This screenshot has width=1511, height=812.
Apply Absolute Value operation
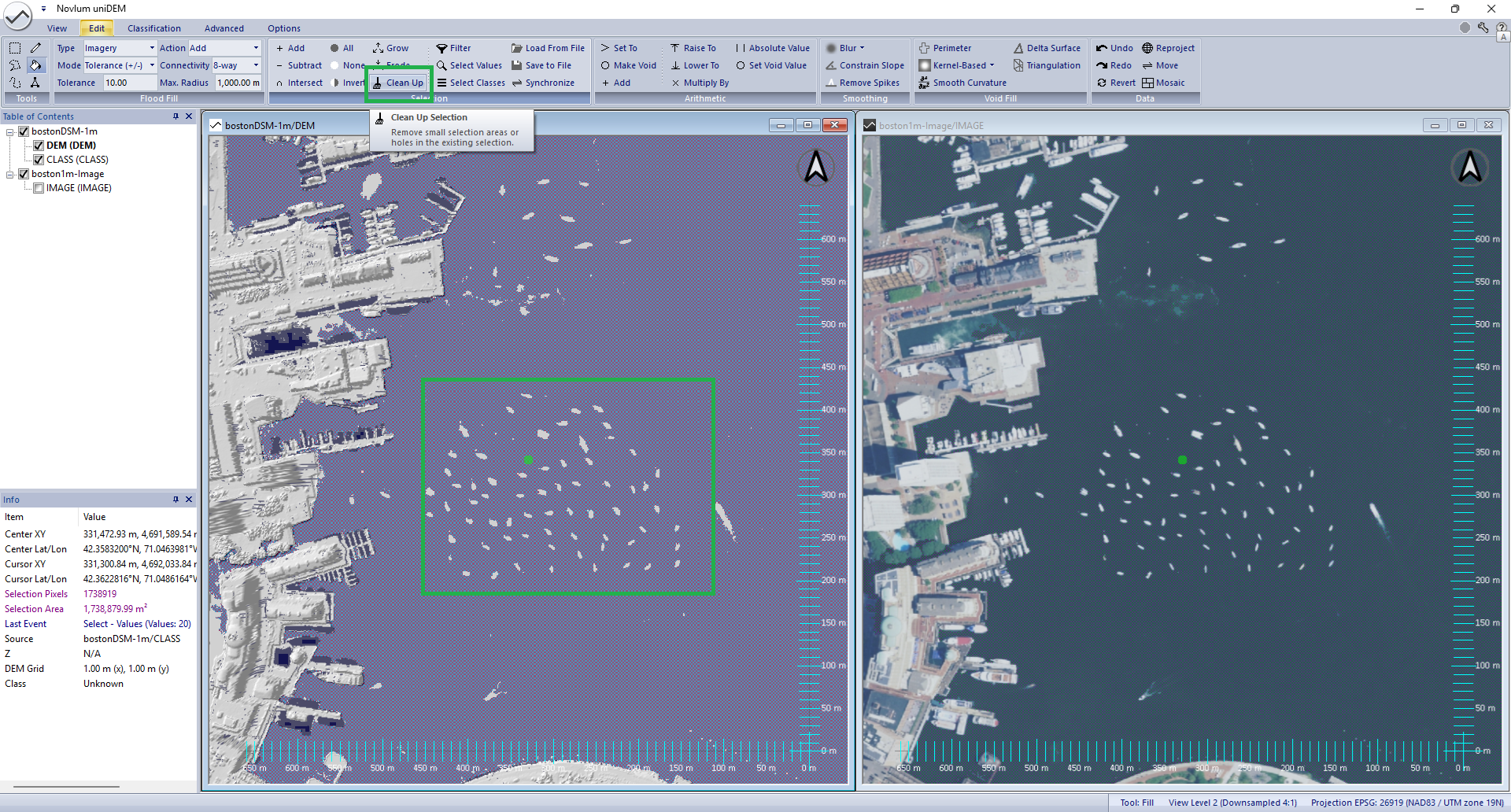click(x=772, y=48)
